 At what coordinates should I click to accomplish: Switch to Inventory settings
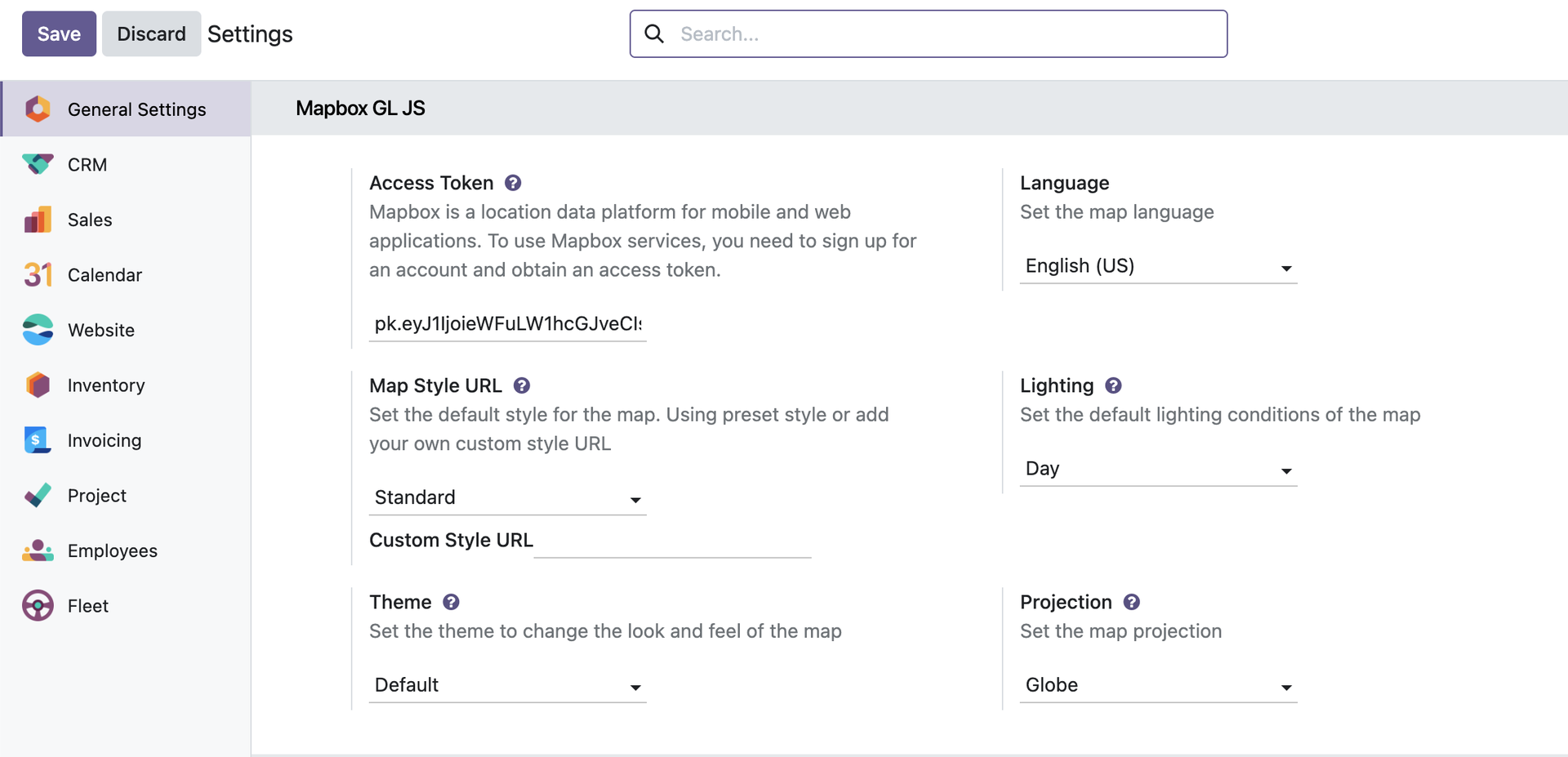click(126, 385)
